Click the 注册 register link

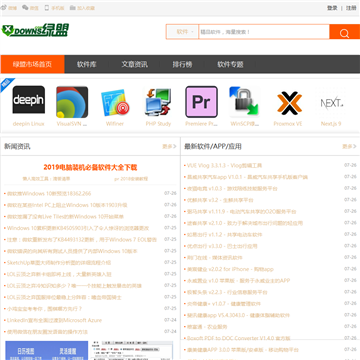click(351, 8)
